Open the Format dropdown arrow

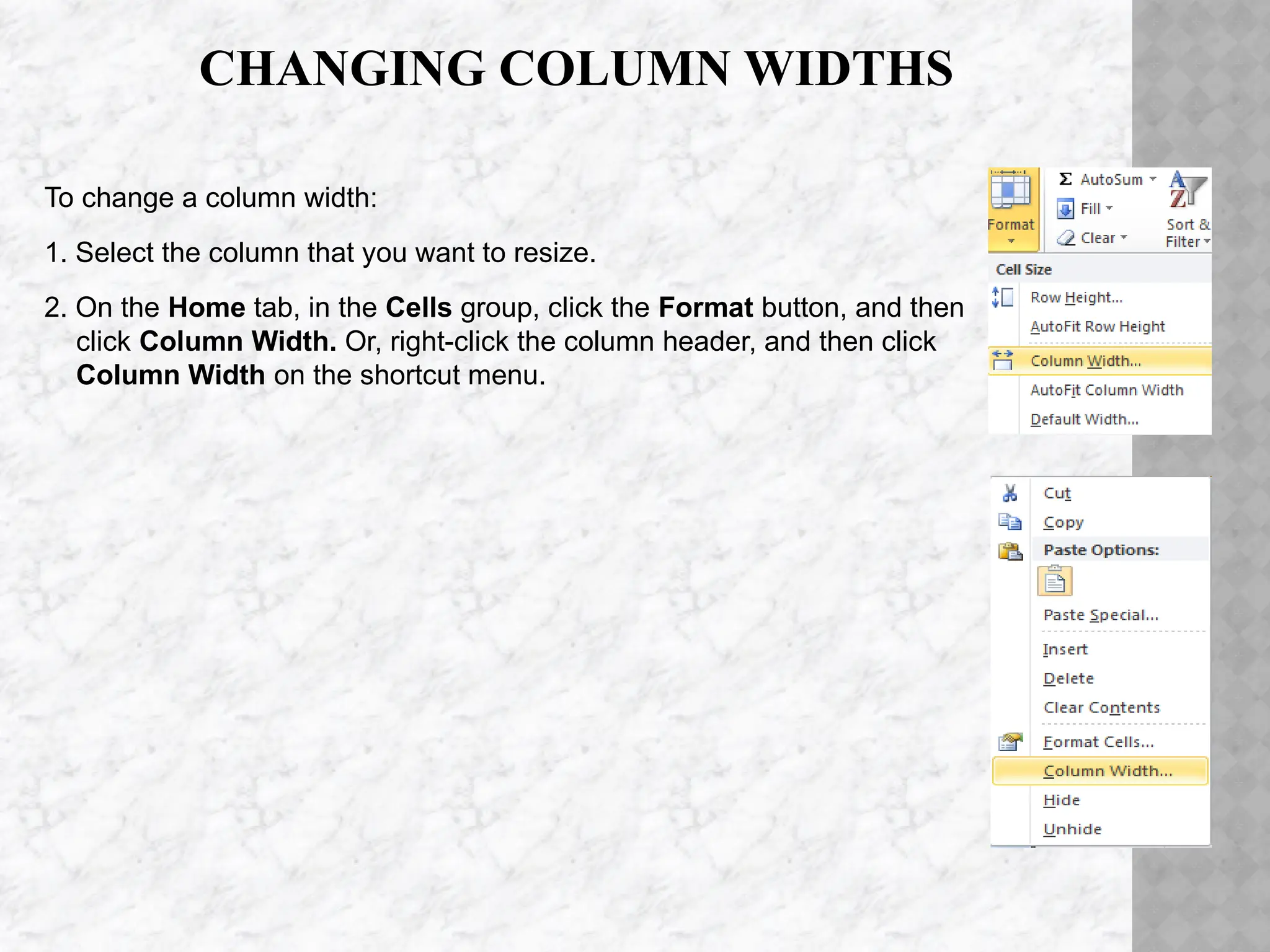[1011, 241]
